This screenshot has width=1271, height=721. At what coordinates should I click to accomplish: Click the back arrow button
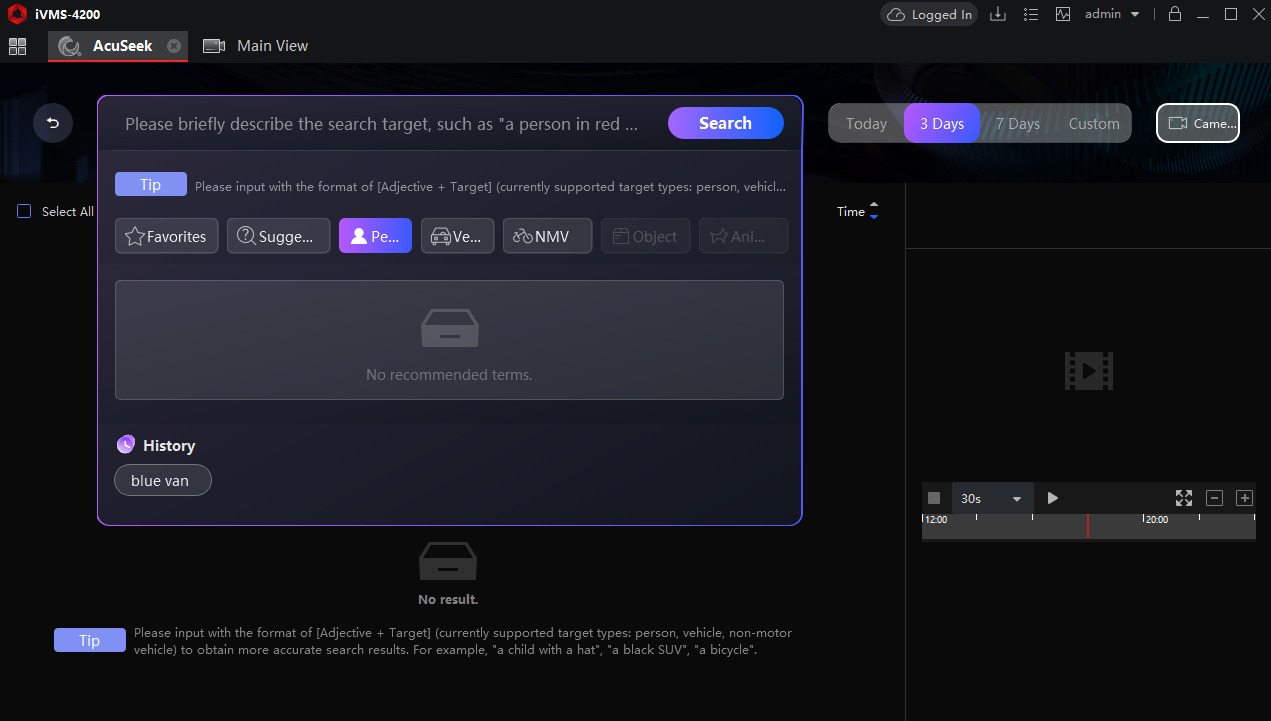pyautogui.click(x=53, y=124)
